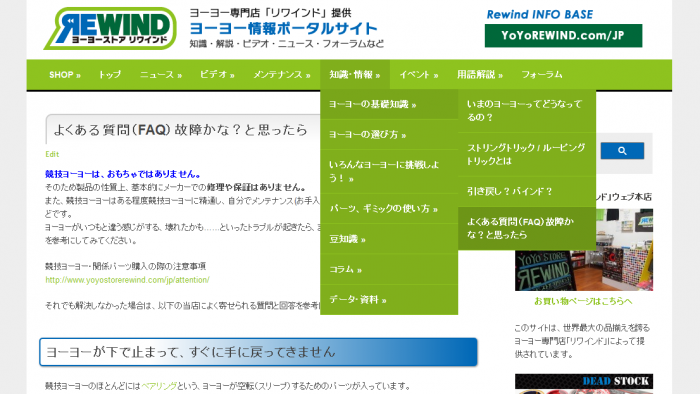Open the DEAD STOCK banner image
Image resolution: width=700 pixels, height=394 pixels.
point(584,383)
